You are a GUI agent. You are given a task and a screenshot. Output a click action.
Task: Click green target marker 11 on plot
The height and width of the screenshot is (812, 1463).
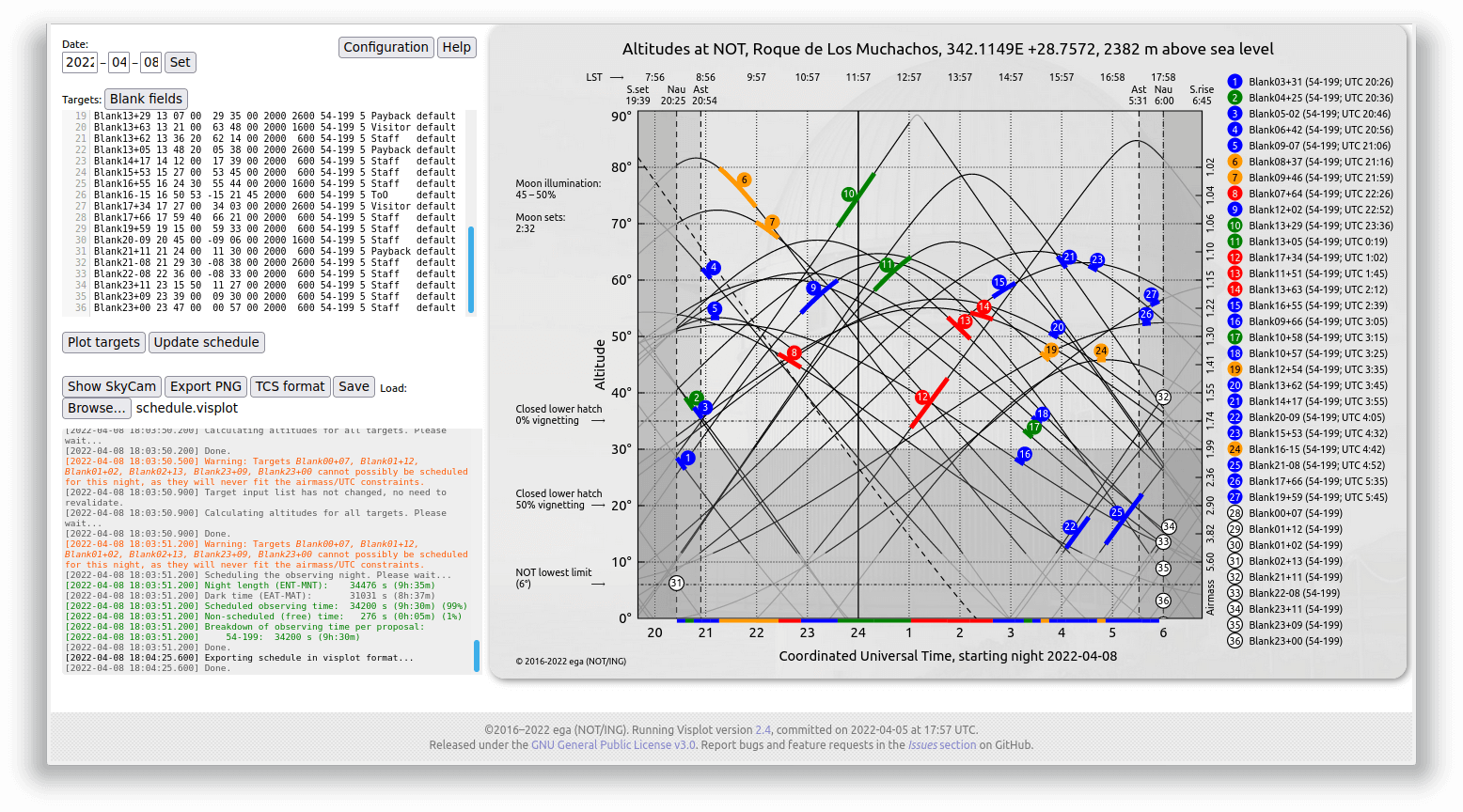click(887, 265)
